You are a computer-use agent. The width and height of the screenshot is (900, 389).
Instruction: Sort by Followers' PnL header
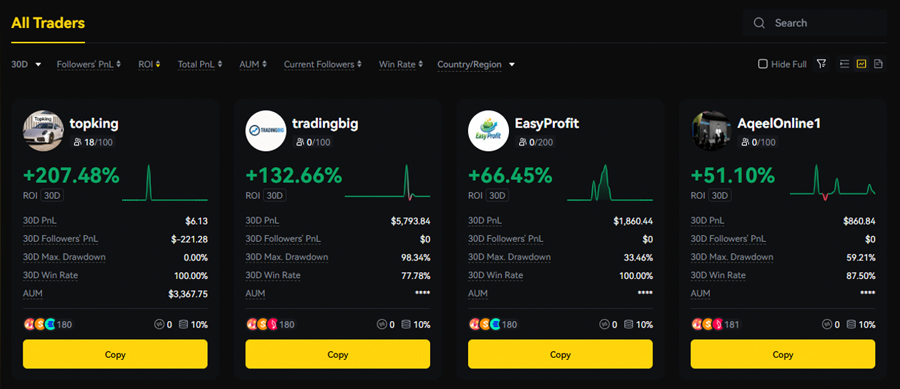coord(89,64)
